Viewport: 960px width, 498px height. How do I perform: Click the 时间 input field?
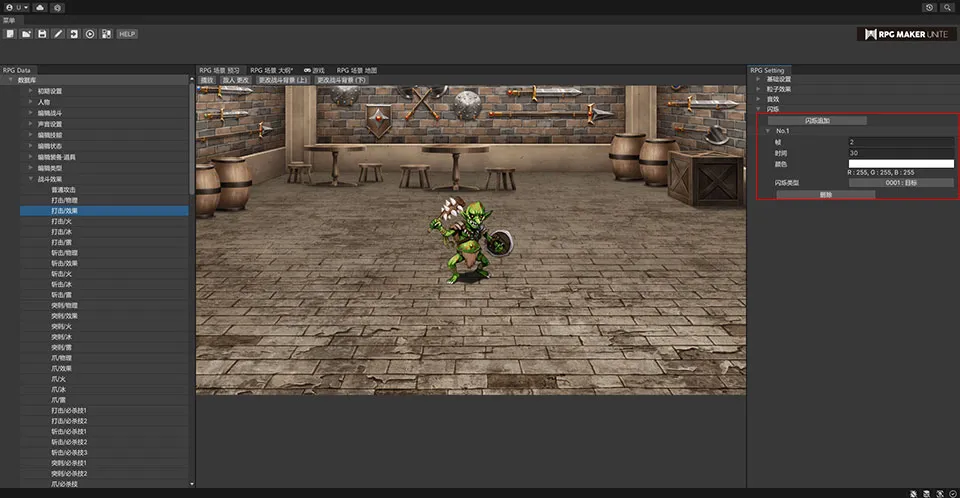(900, 153)
